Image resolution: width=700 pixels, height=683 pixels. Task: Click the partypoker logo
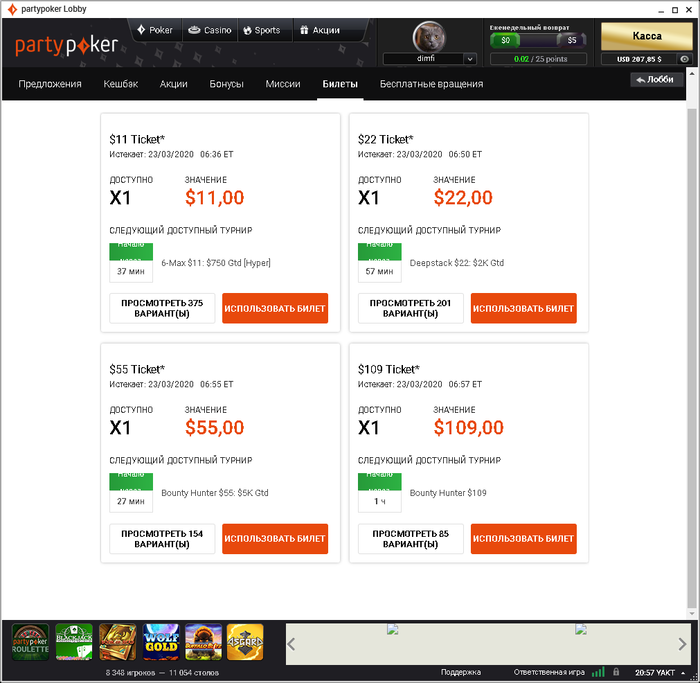point(67,45)
